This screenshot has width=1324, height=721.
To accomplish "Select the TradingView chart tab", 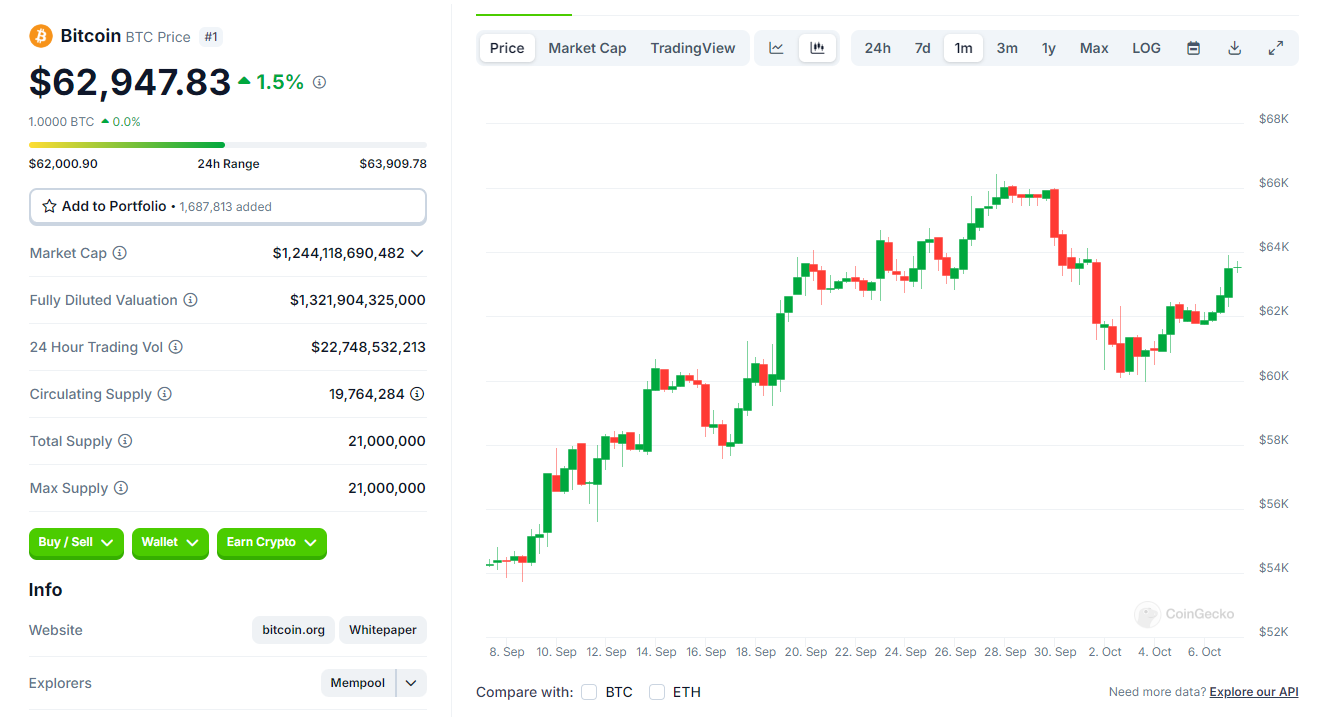I will pyautogui.click(x=693, y=48).
